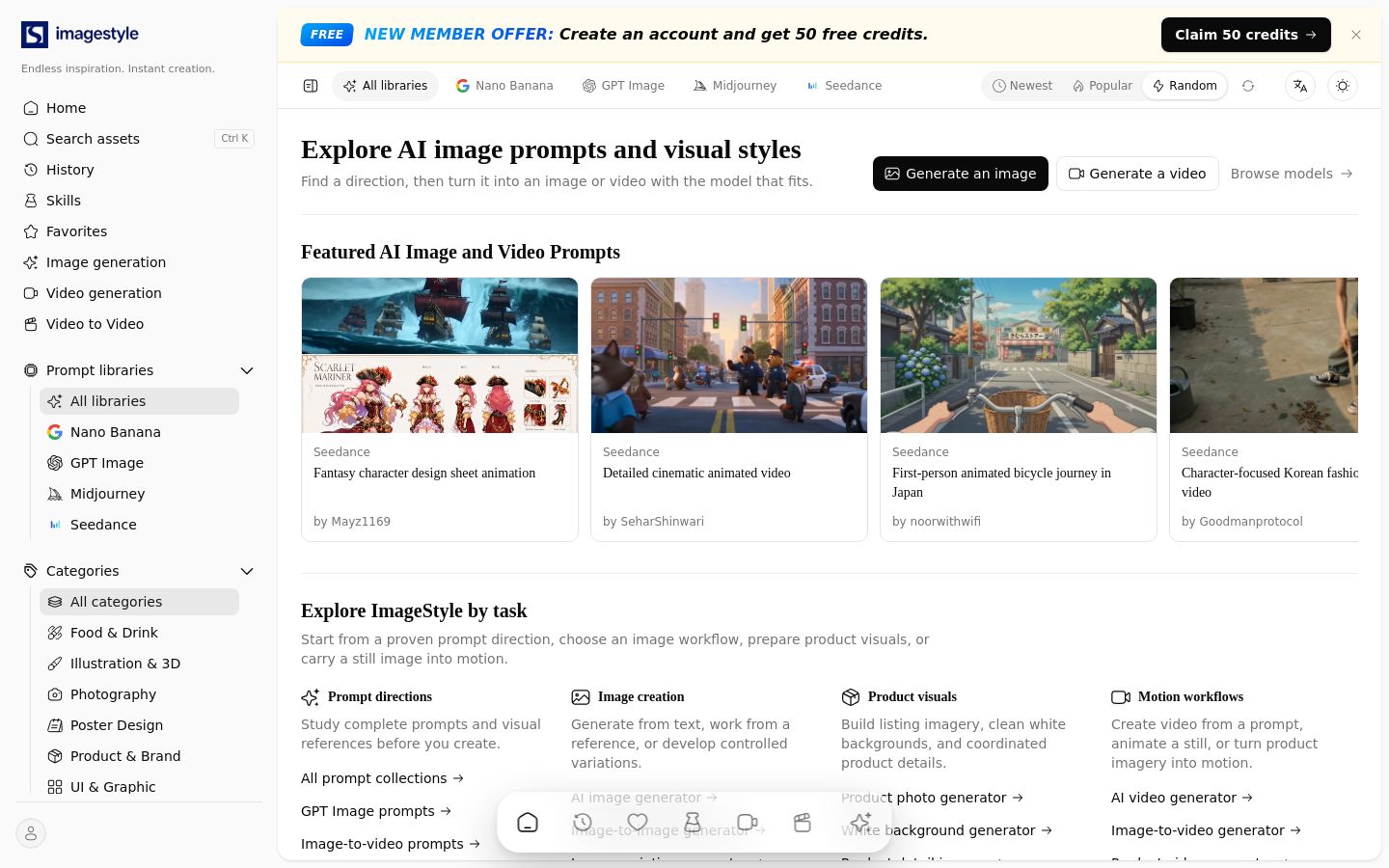
Task: Choose the Product & Brand category
Action: tap(139, 756)
